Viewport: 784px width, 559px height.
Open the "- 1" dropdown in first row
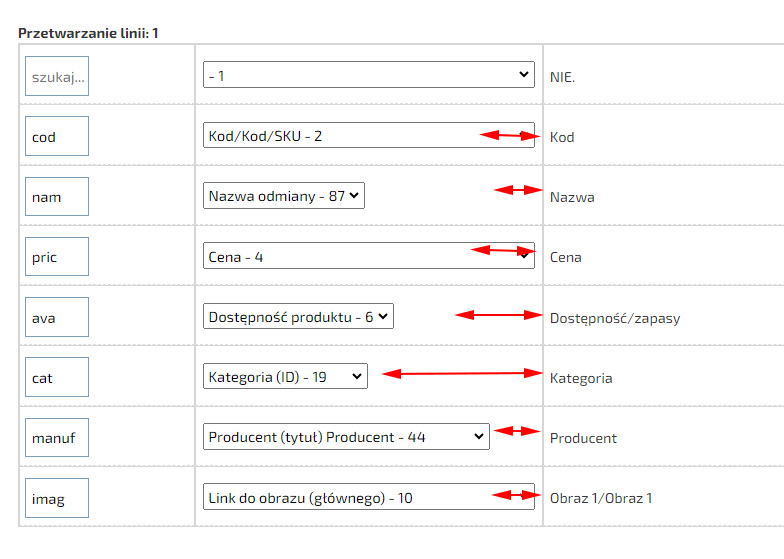click(x=368, y=75)
